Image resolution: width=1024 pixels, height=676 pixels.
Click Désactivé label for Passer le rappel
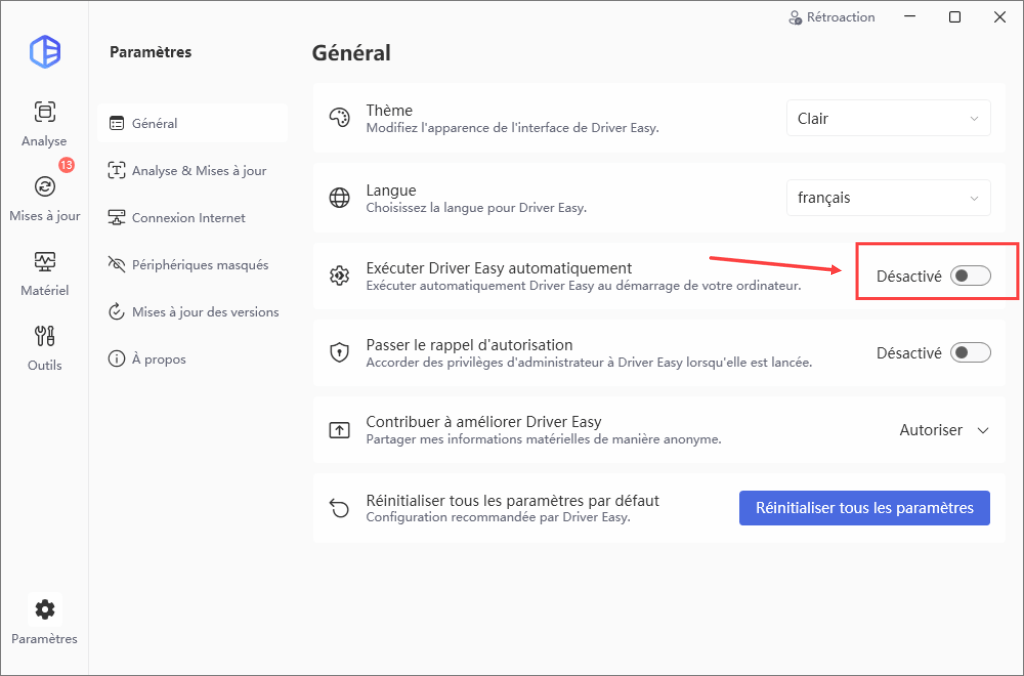pyautogui.click(x=908, y=353)
